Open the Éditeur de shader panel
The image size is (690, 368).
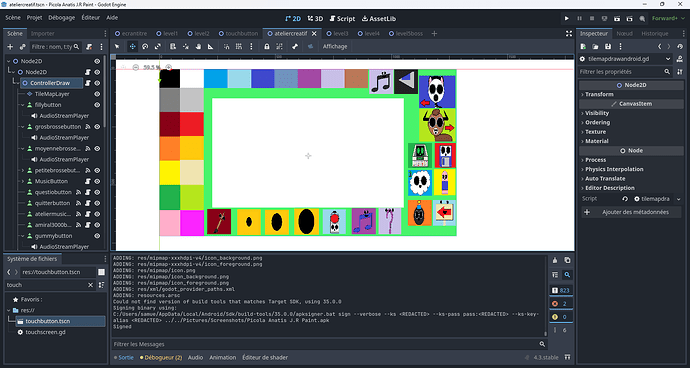(265, 357)
